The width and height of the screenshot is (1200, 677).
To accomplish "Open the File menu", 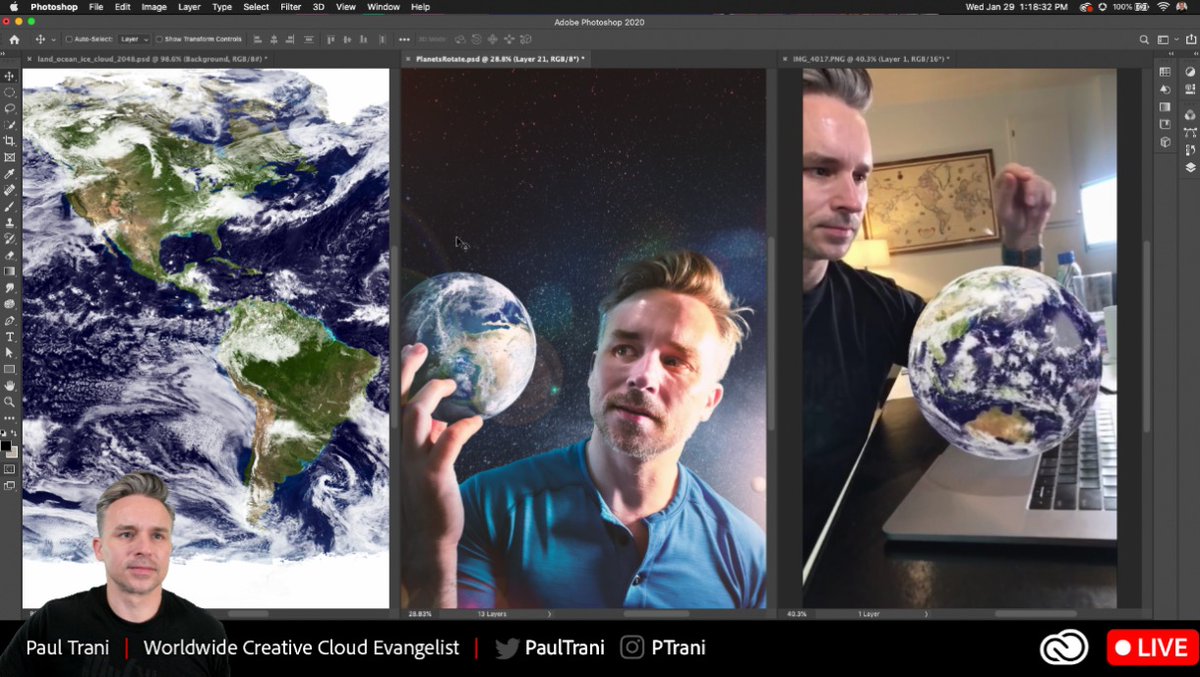I will pyautogui.click(x=96, y=7).
